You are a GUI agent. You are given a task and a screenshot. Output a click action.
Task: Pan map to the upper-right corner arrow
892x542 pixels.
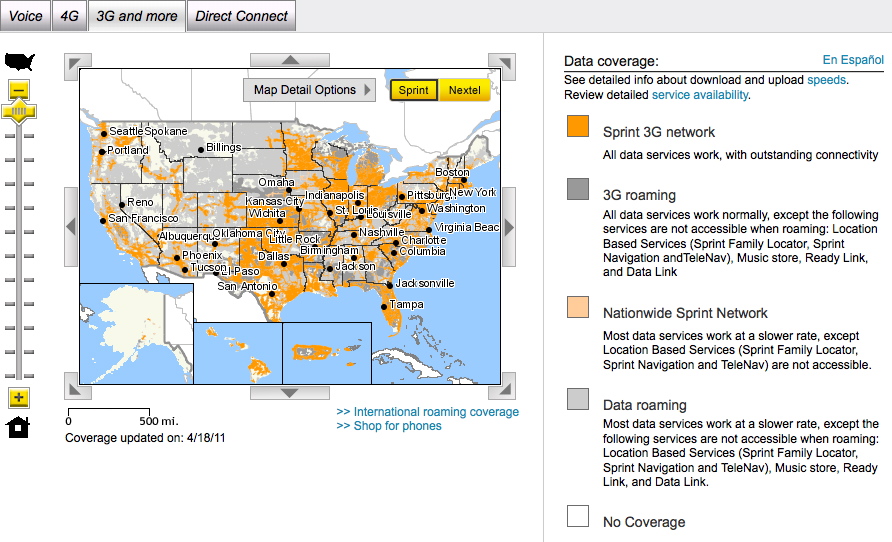[x=502, y=67]
